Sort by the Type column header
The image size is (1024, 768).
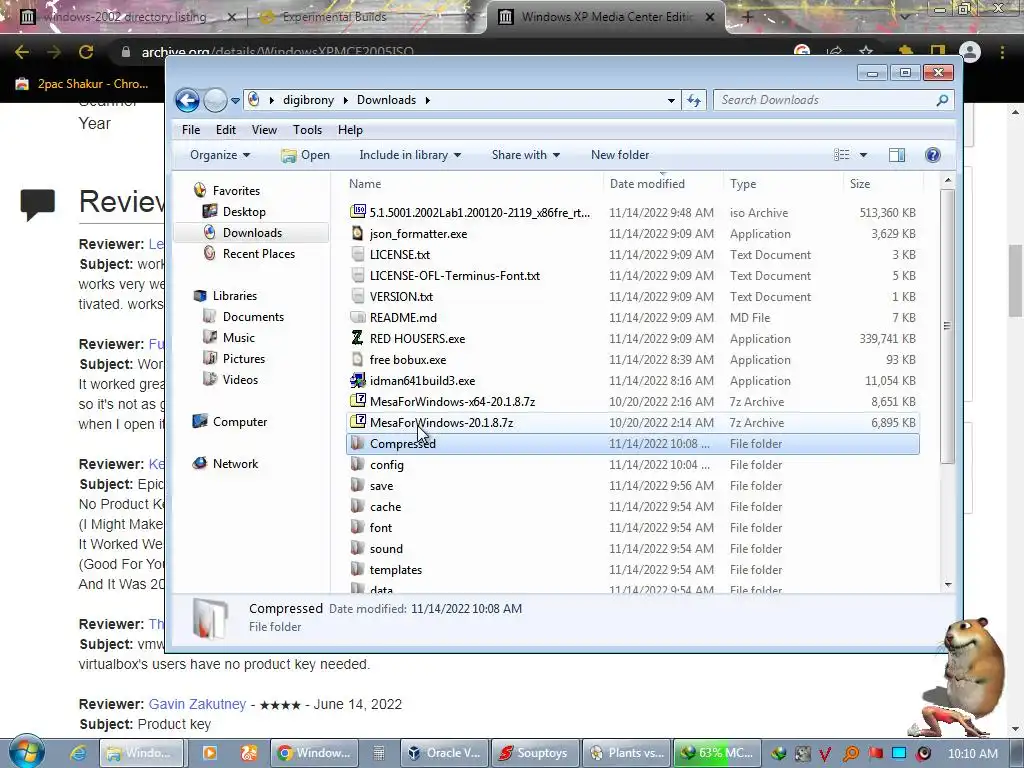point(743,184)
